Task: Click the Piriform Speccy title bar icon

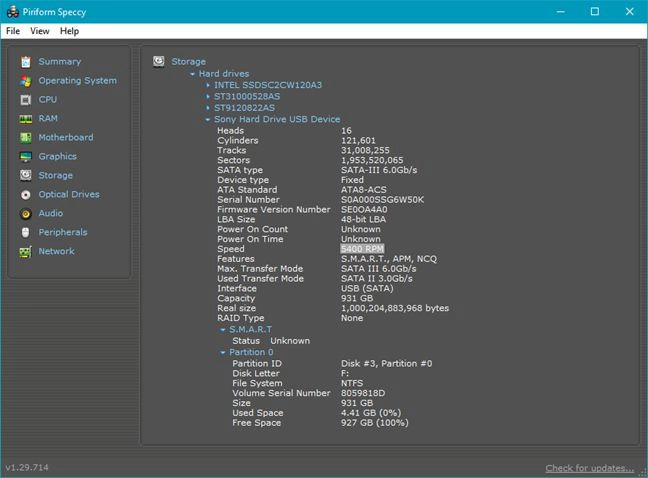Action: pyautogui.click(x=13, y=12)
